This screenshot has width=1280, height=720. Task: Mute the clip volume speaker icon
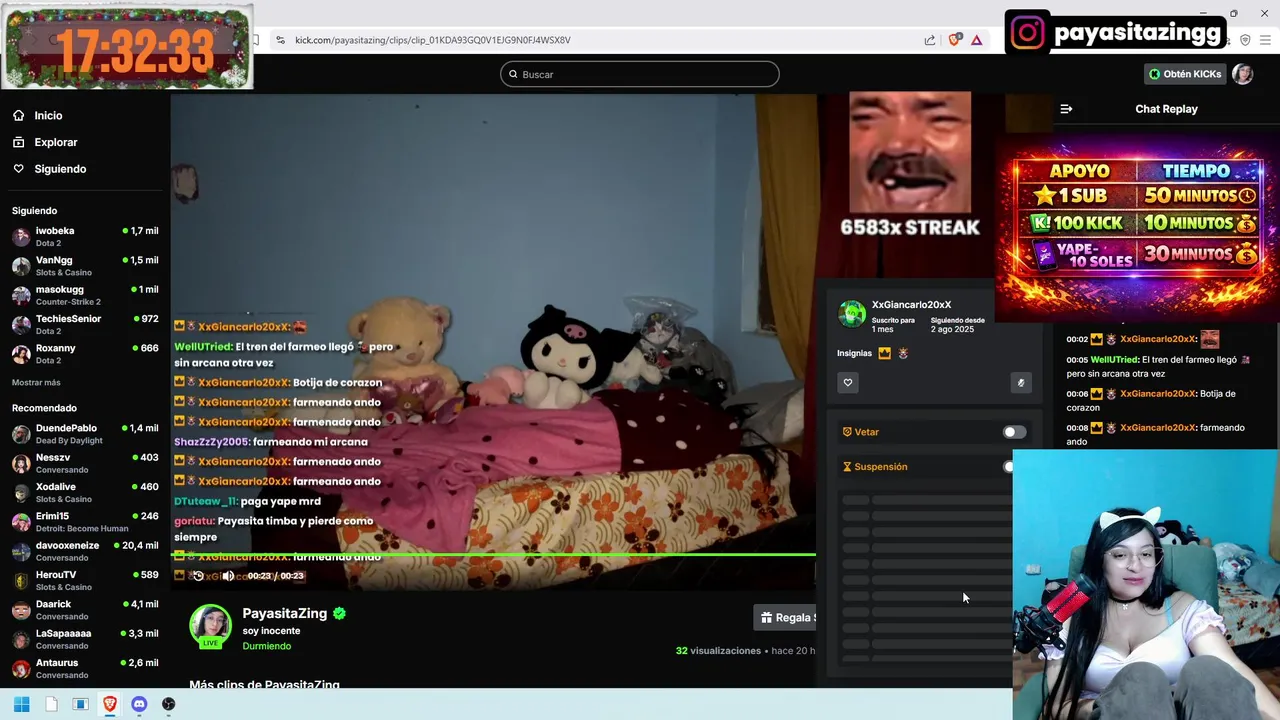228,576
